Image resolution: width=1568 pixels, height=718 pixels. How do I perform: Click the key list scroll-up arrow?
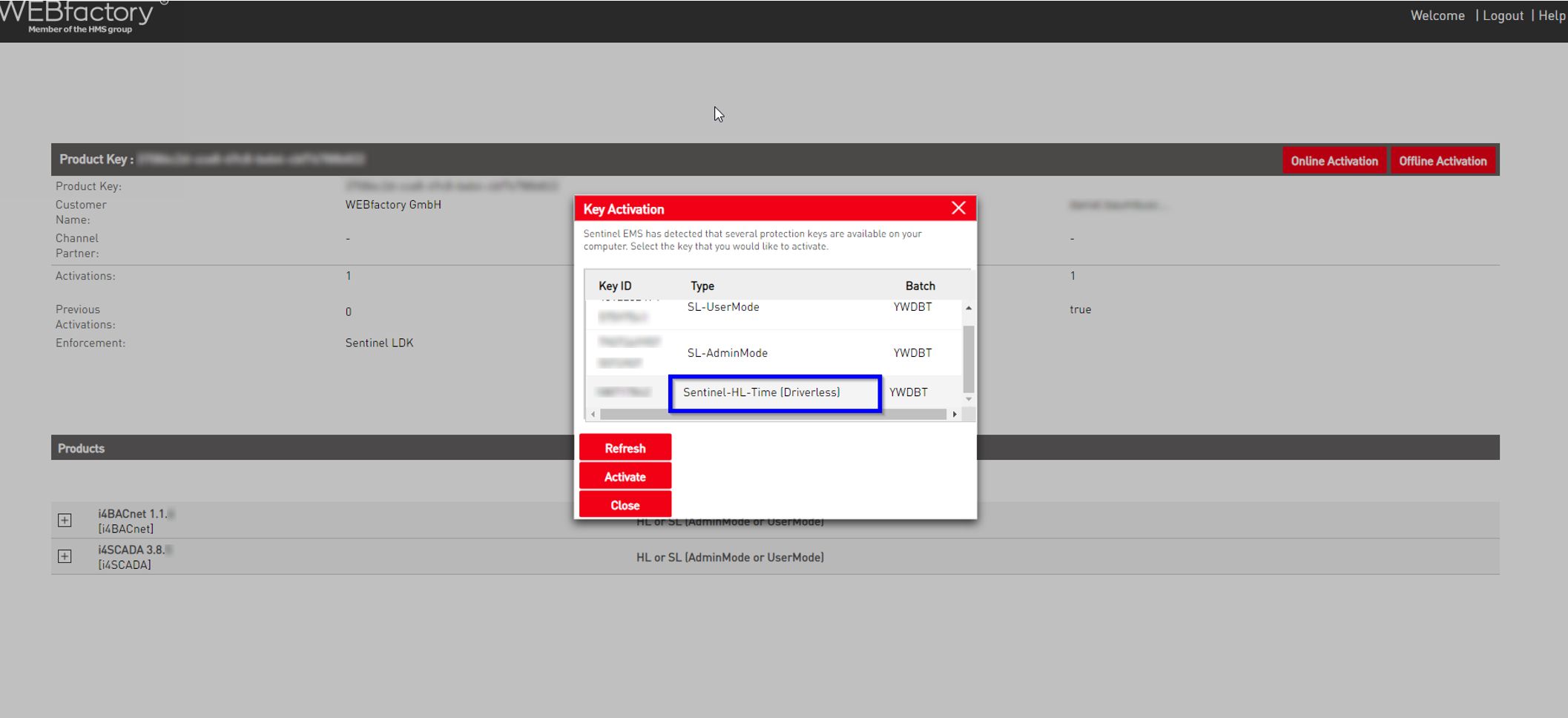pyautogui.click(x=969, y=308)
